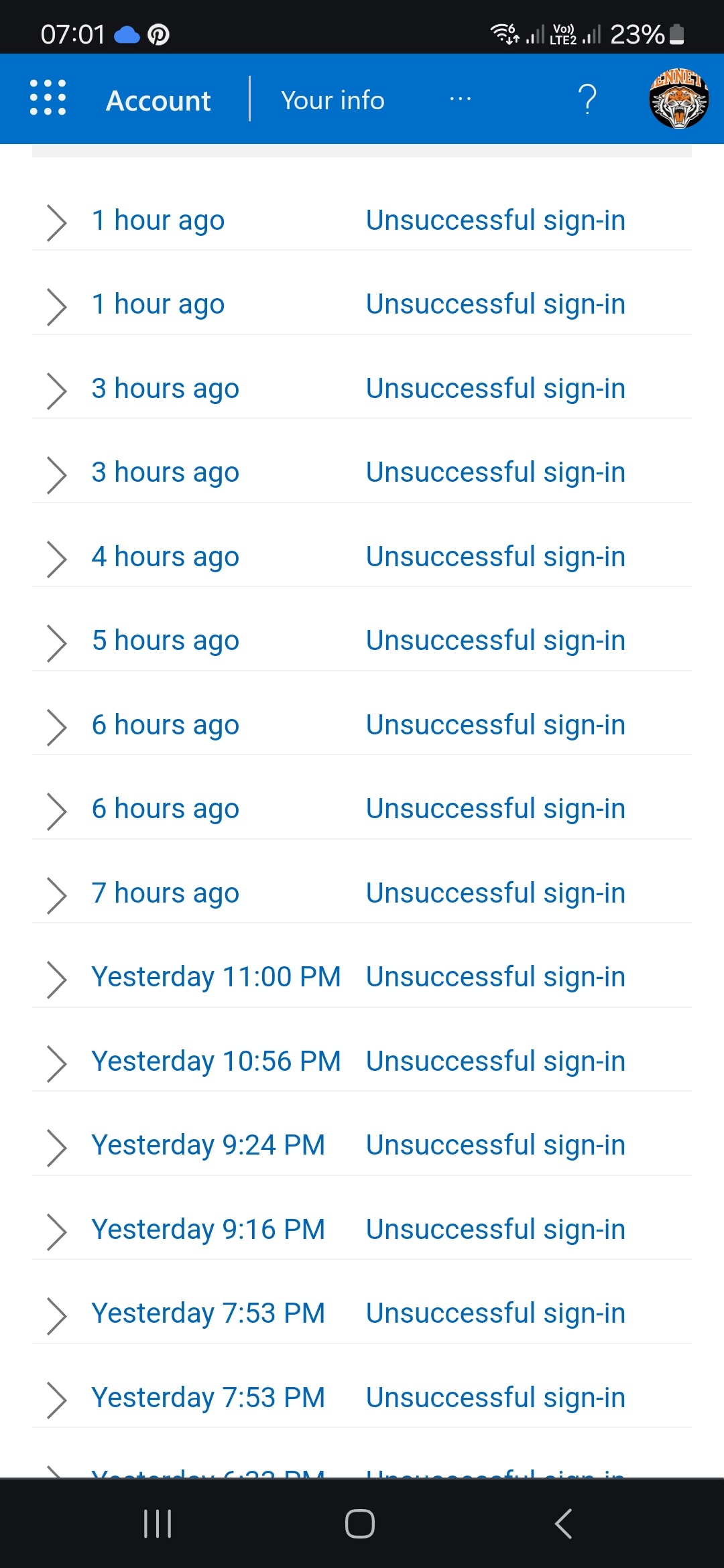Open the first 3 hours ago Unsuccessful sign-in

pyautogui.click(x=495, y=389)
